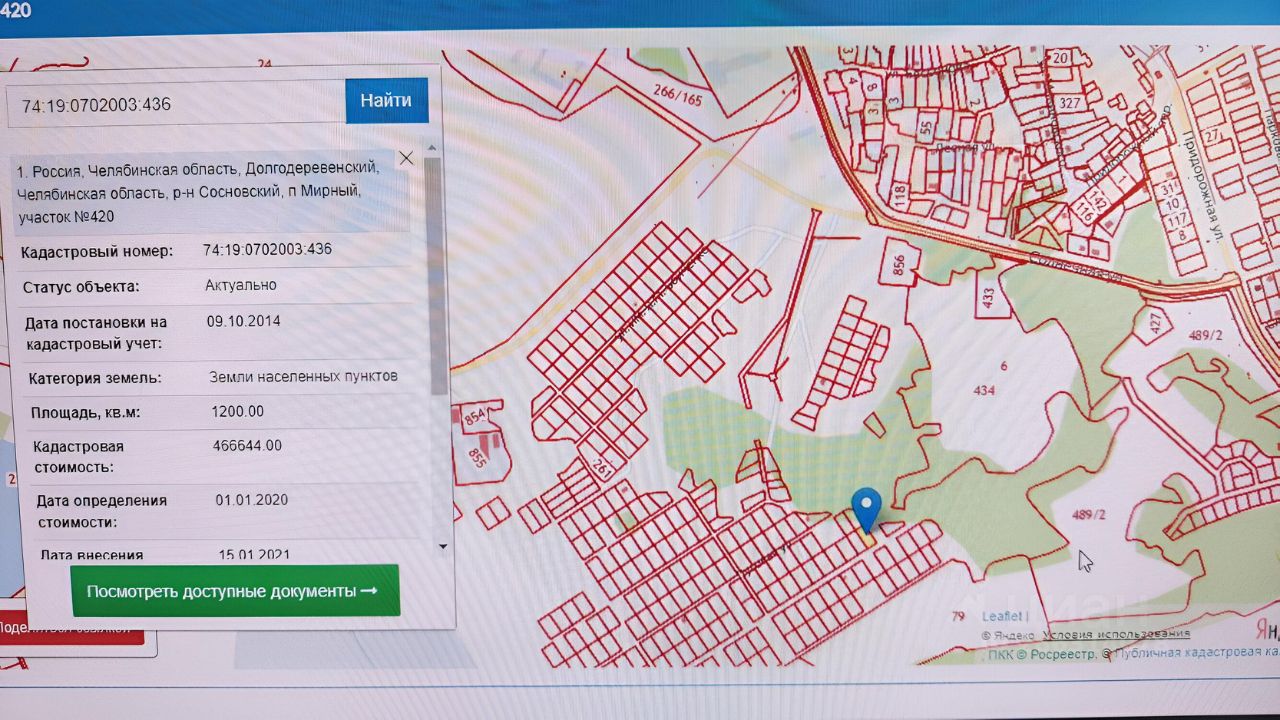Viewport: 1280px width, 720px height.
Task: Click parcel labeled 433 on map
Action: pos(989,297)
